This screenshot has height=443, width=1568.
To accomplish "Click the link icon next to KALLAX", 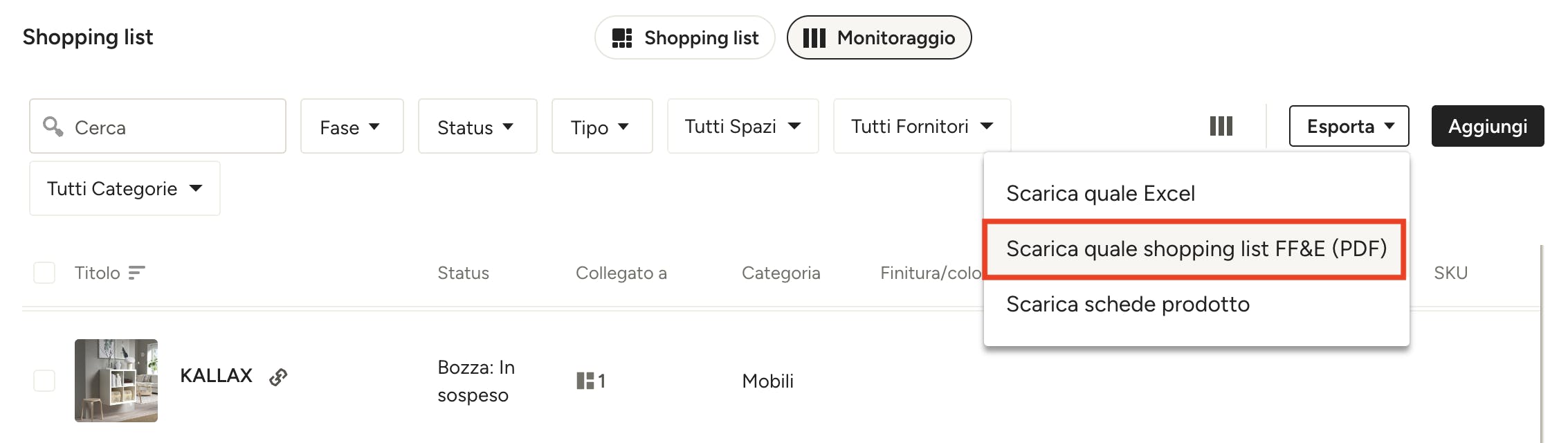I will (278, 377).
